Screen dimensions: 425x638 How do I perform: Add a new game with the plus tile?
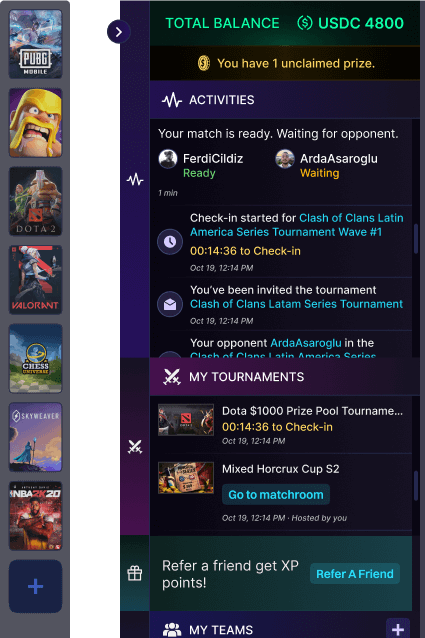35,586
